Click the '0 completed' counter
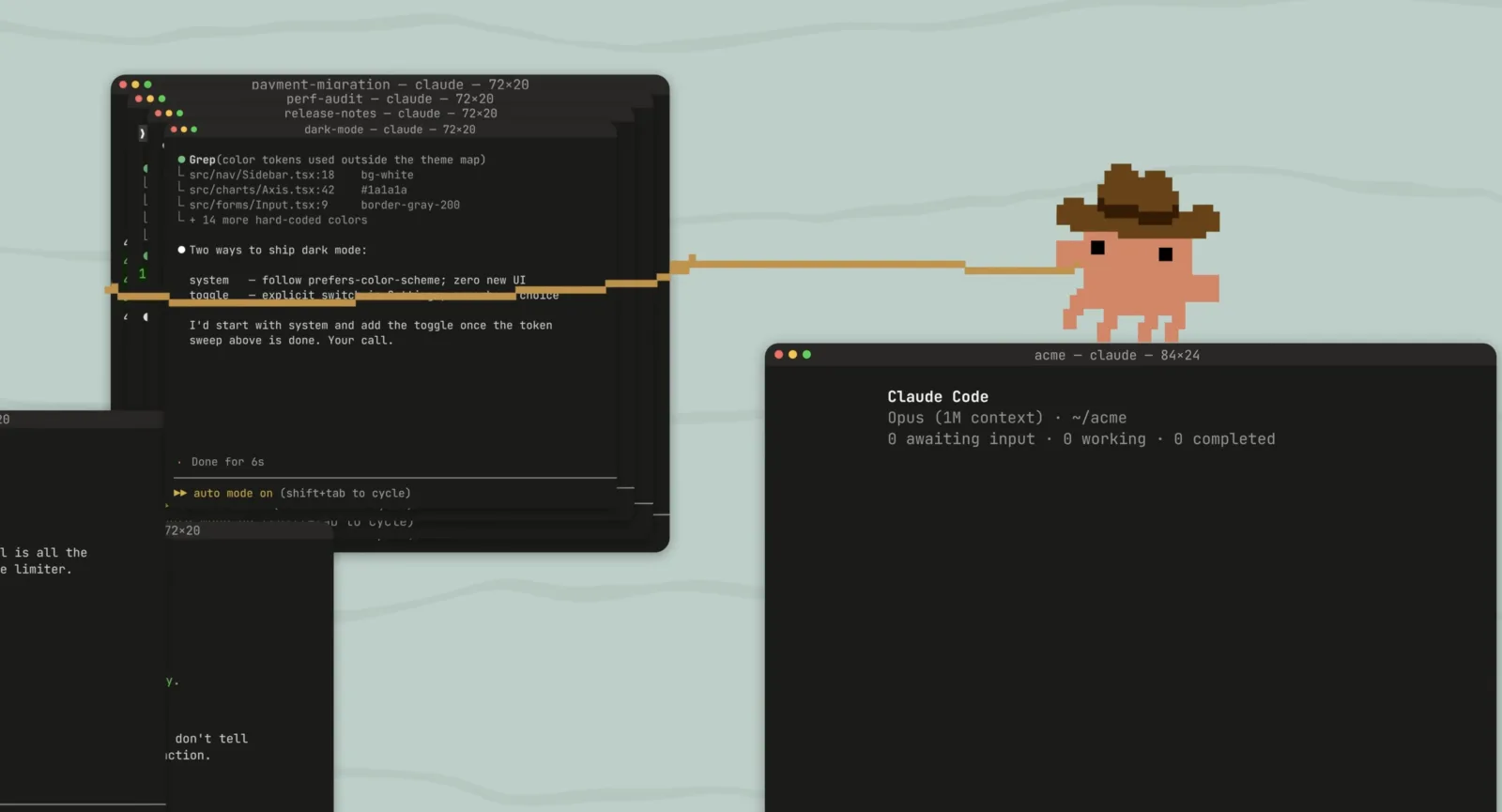The height and width of the screenshot is (812, 1502). pos(1224,438)
